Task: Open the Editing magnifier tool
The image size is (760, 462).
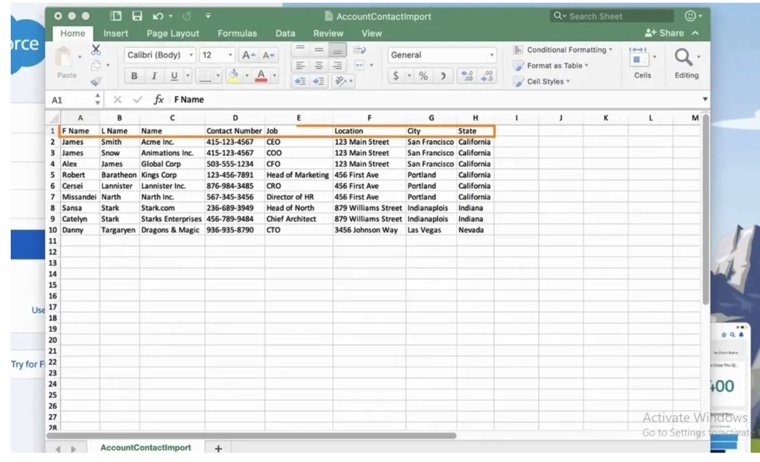Action: [684, 57]
